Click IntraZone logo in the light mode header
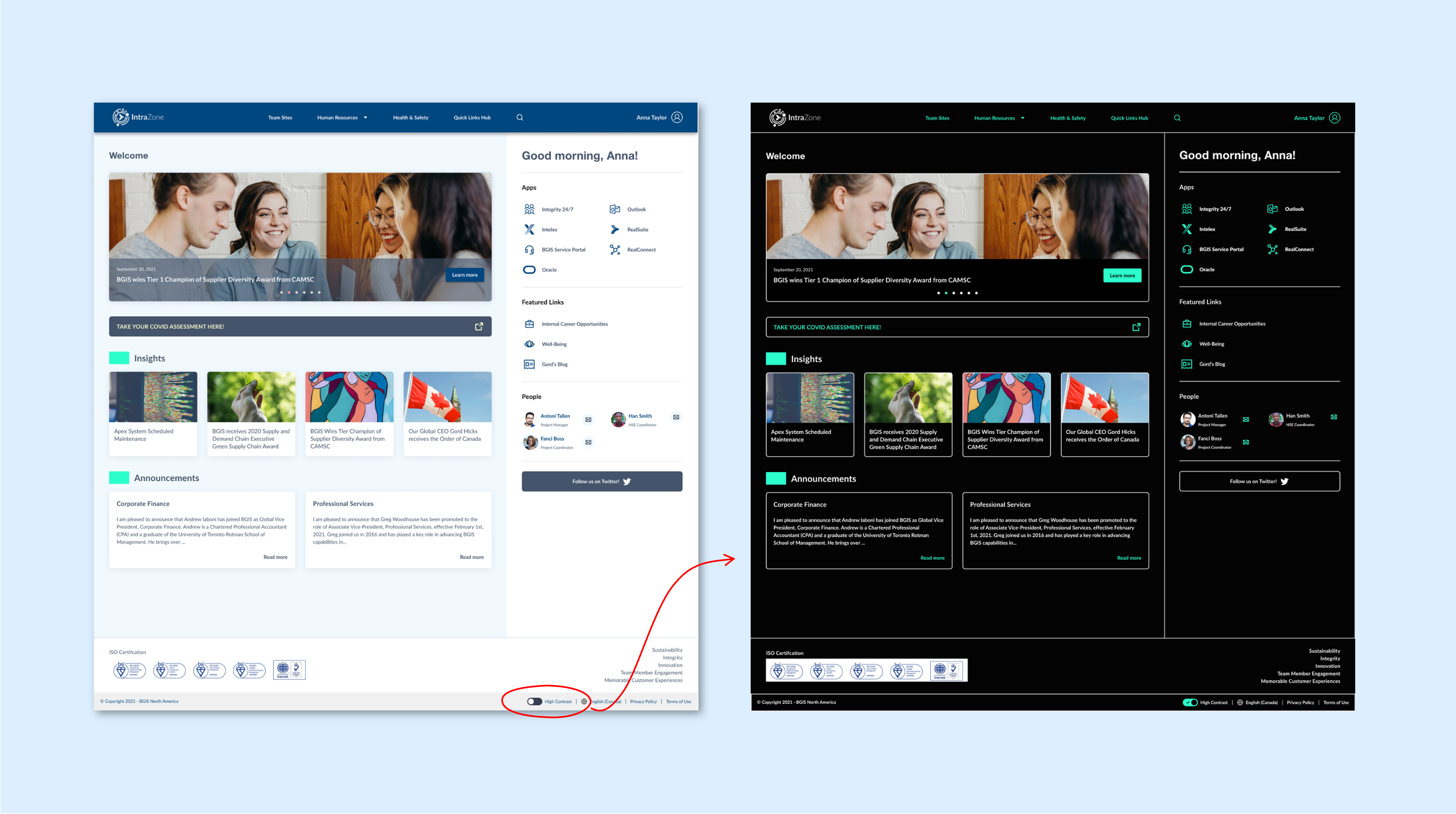This screenshot has height=814, width=1456. pyautogui.click(x=138, y=117)
